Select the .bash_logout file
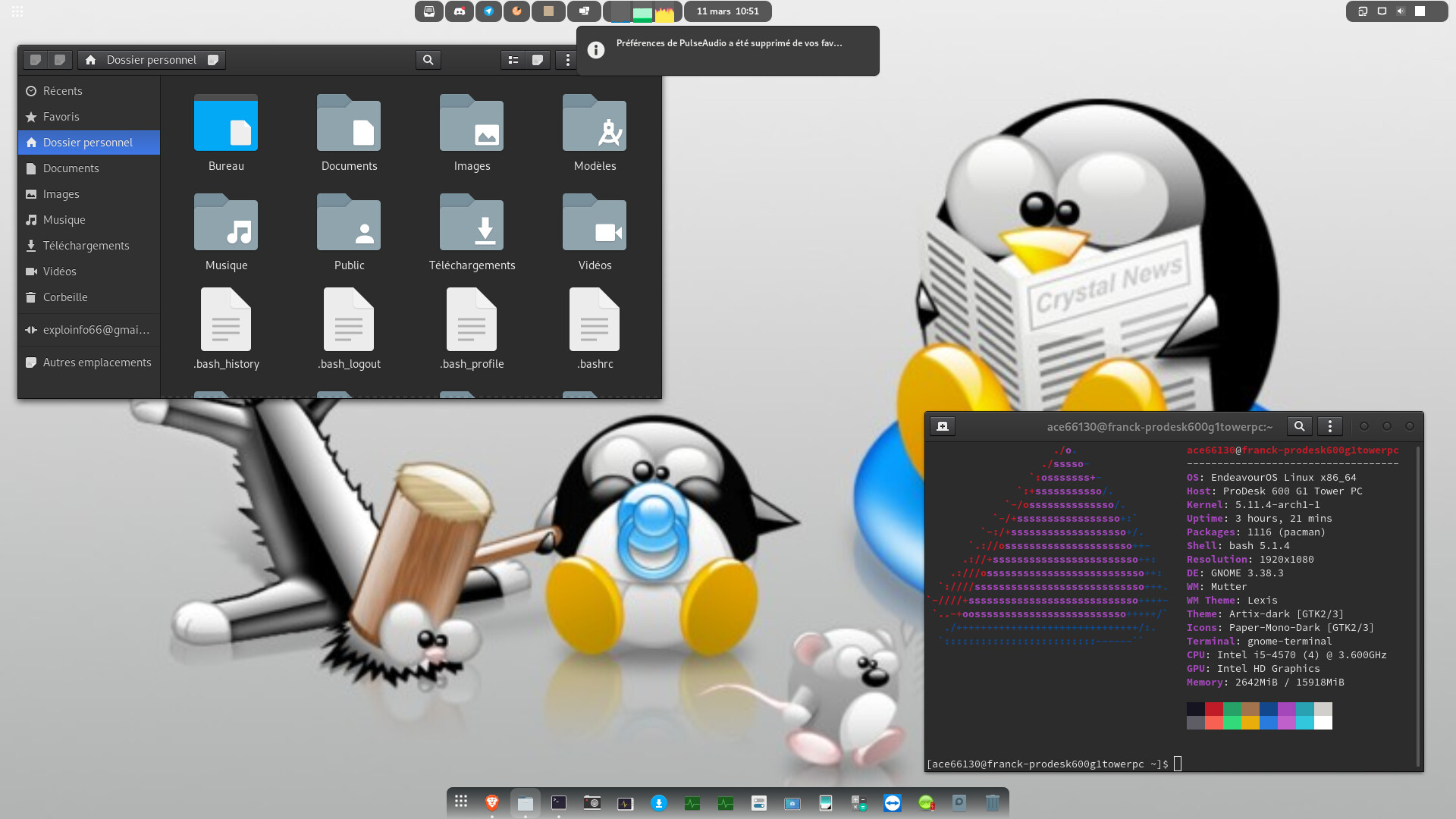 pos(349,329)
